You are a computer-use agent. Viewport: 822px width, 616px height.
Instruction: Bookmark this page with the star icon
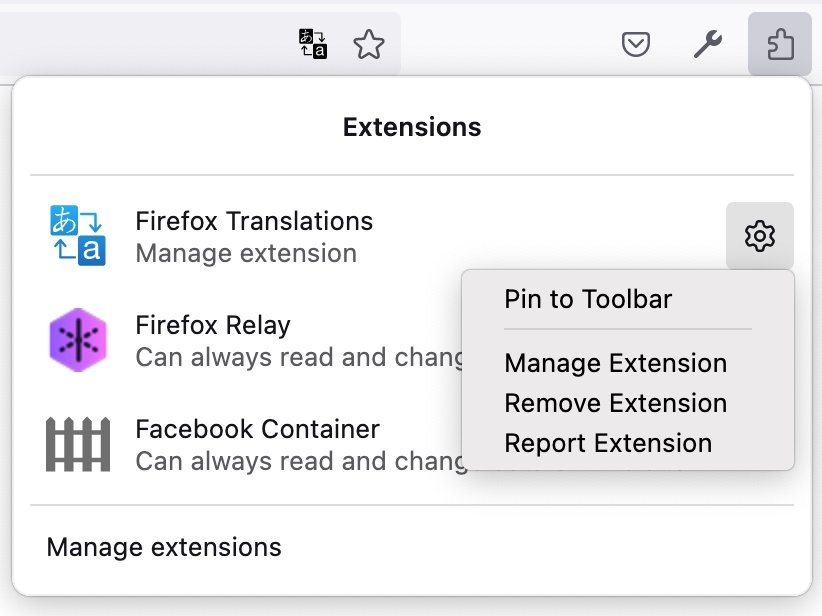[369, 44]
